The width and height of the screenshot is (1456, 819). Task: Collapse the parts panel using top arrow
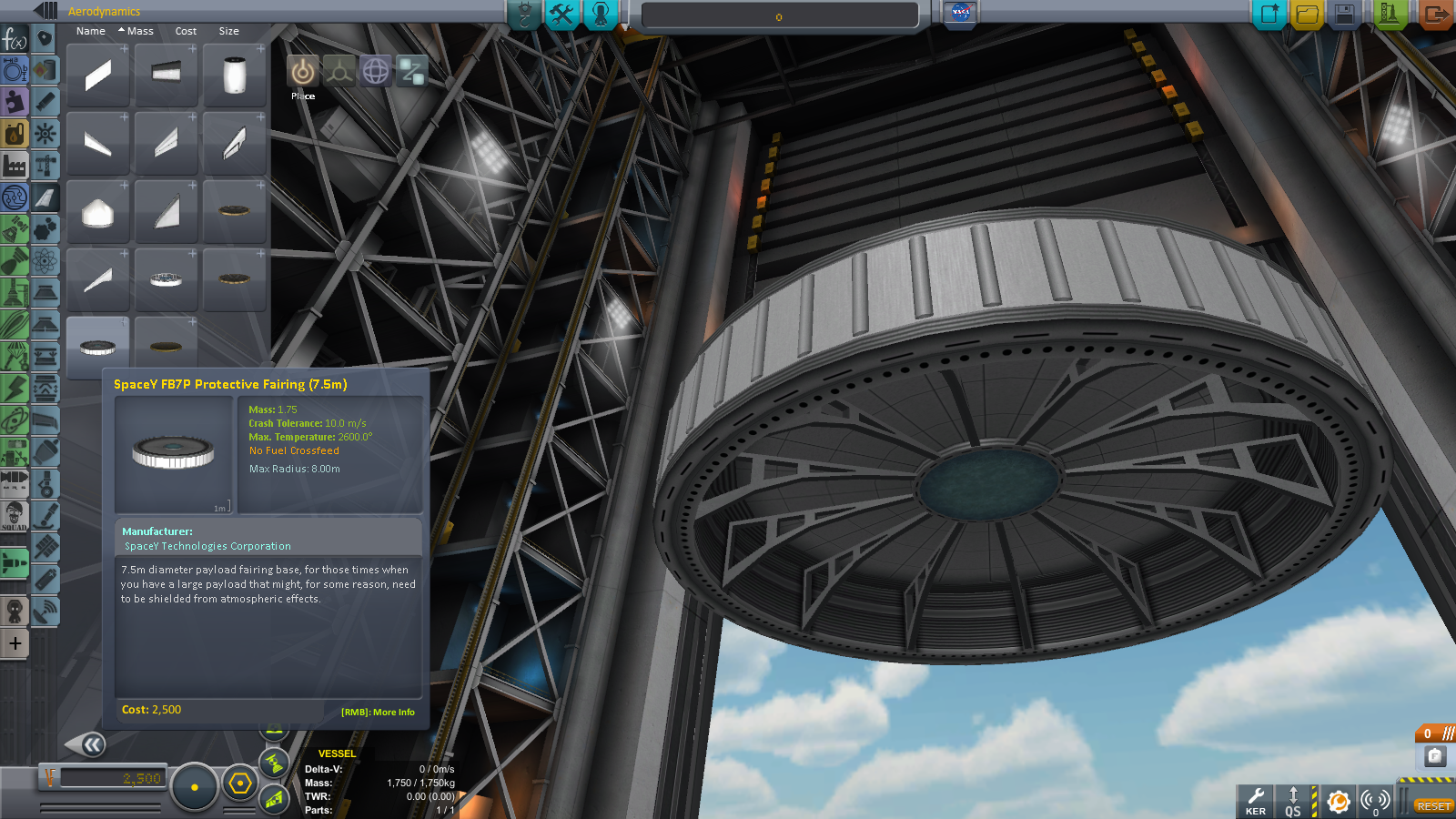tap(45, 11)
